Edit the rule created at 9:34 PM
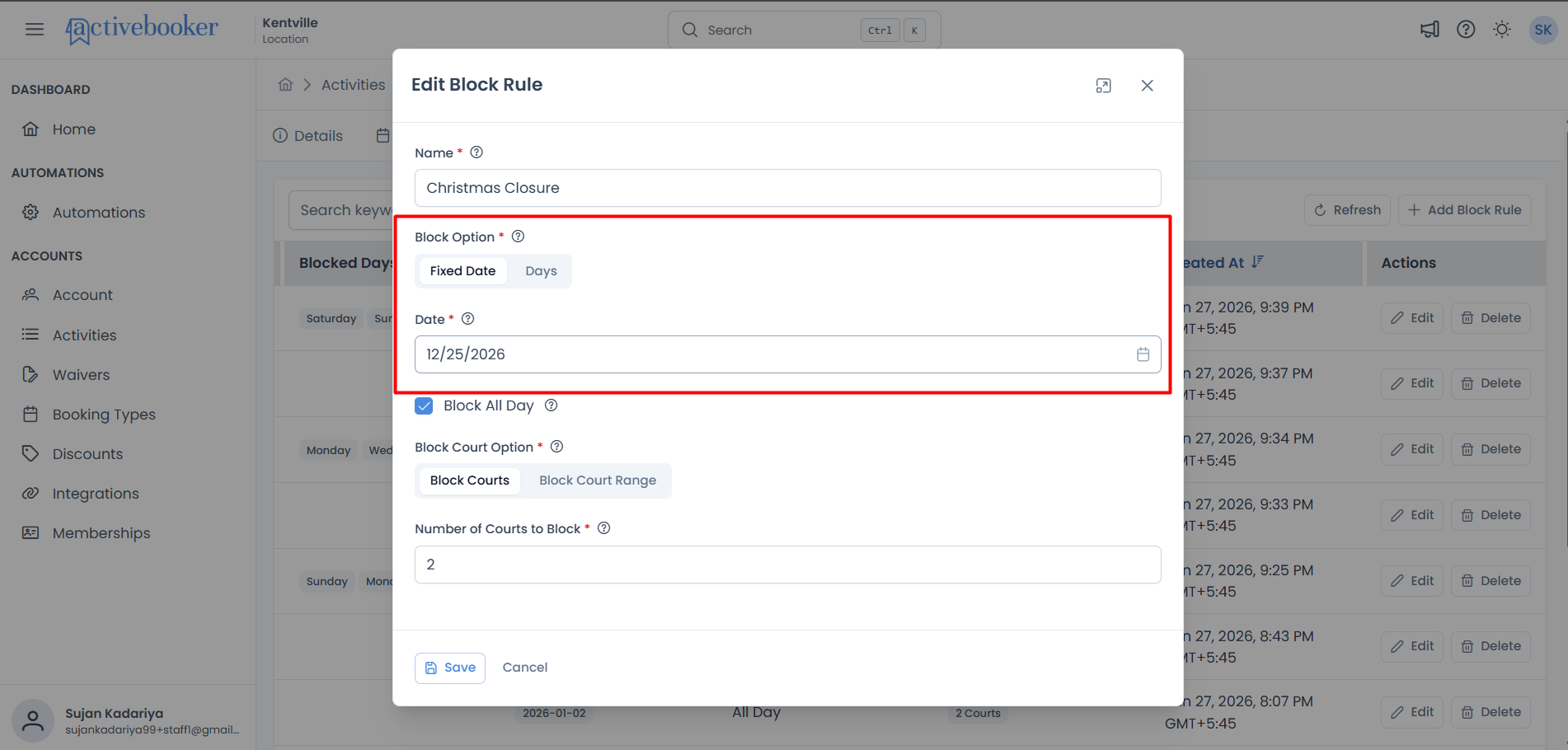The height and width of the screenshot is (750, 1568). click(x=1412, y=449)
